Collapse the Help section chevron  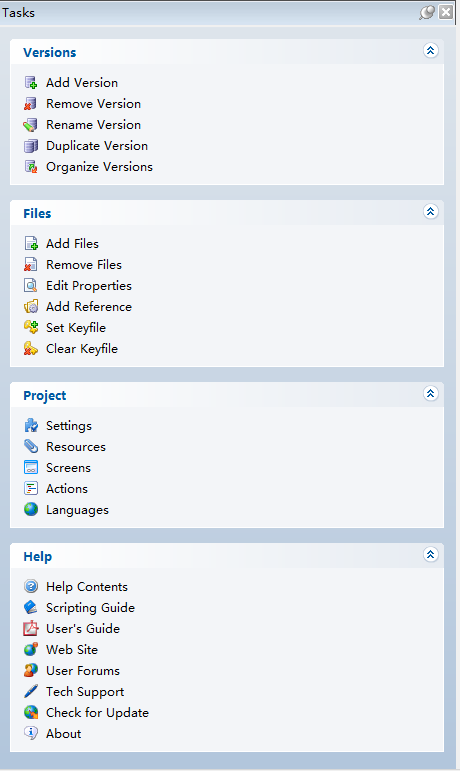(431, 555)
